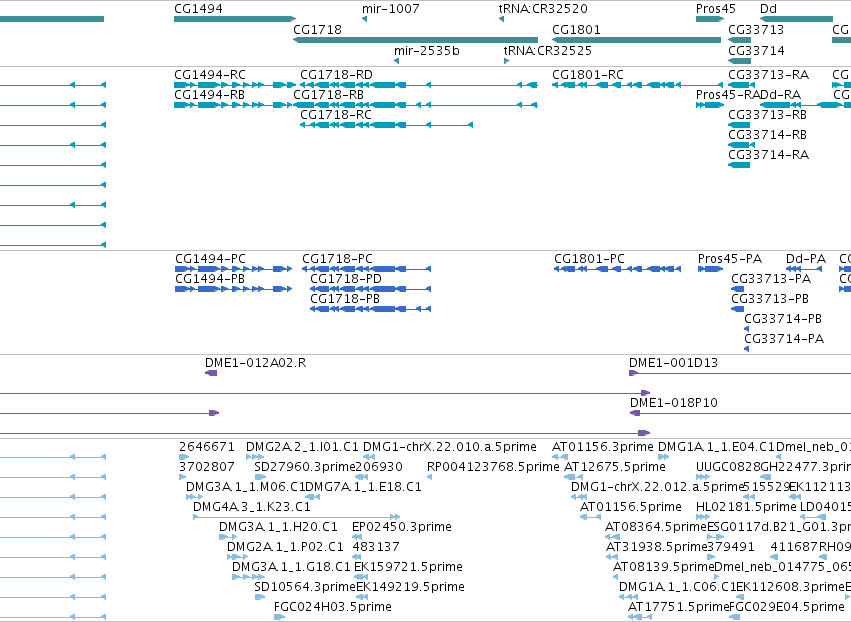Select the Pros45 gene bar

[710, 19]
